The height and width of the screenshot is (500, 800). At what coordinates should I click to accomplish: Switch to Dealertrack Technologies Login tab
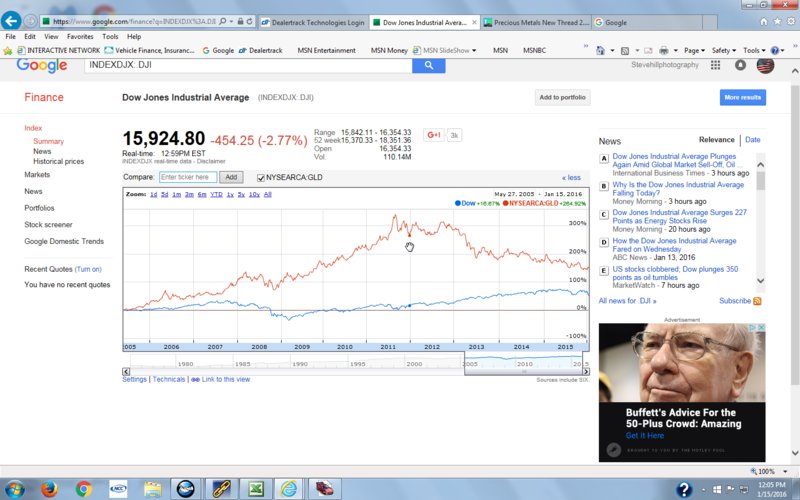313,22
